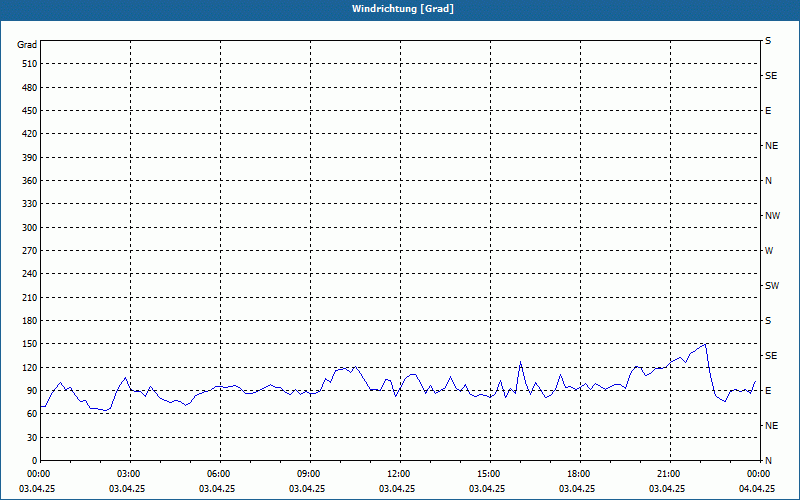The height and width of the screenshot is (500, 800).
Task: Select "N" compass label level with 360
Action: coord(769,181)
